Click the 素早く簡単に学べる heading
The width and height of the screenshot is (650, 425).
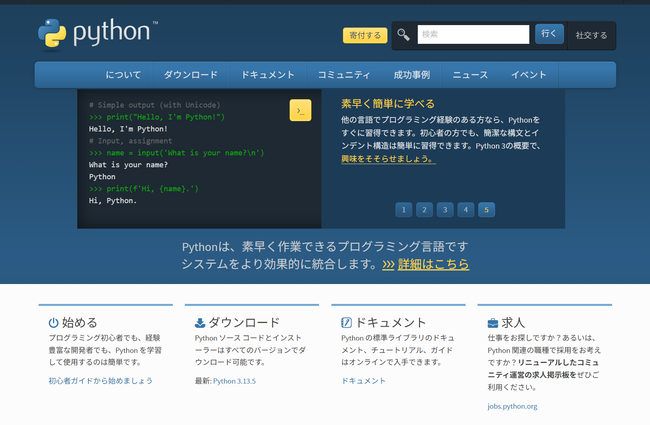(388, 104)
